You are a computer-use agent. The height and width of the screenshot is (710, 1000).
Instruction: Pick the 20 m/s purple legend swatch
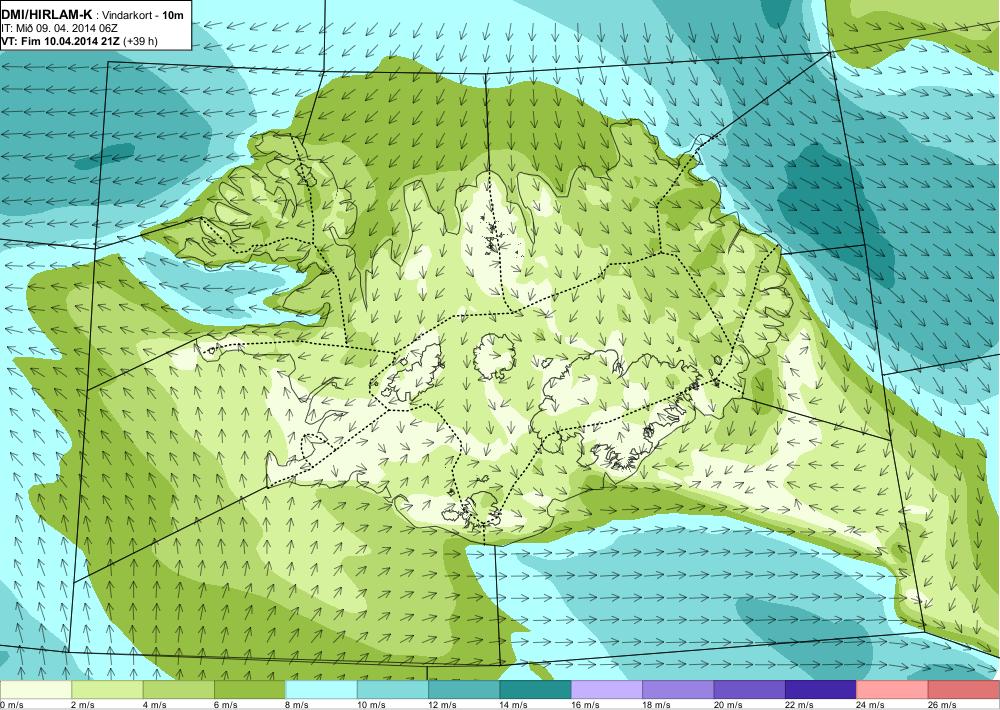750,690
